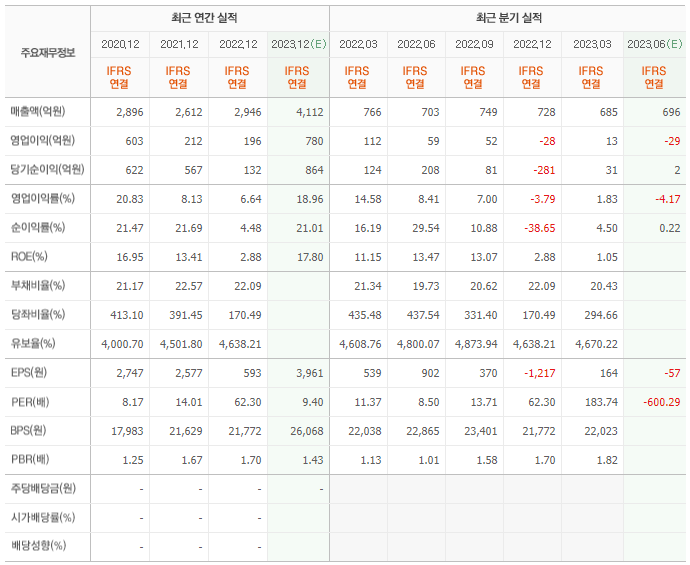Click the -281 net income value
The width and height of the screenshot is (690, 565).
pyautogui.click(x=544, y=170)
